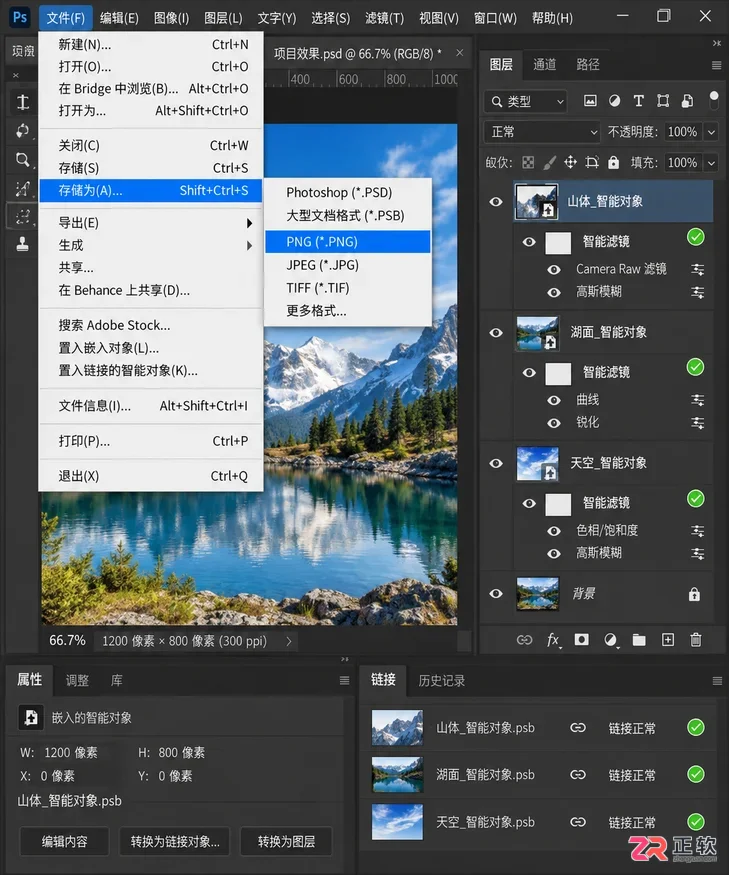This screenshot has height=875, width=729.
Task: Open blending options for 曲线 filter
Action: click(698, 400)
